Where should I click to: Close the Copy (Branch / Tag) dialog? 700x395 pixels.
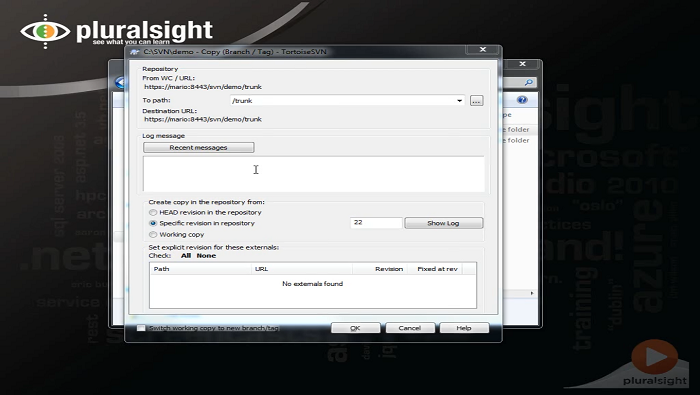coord(483,50)
